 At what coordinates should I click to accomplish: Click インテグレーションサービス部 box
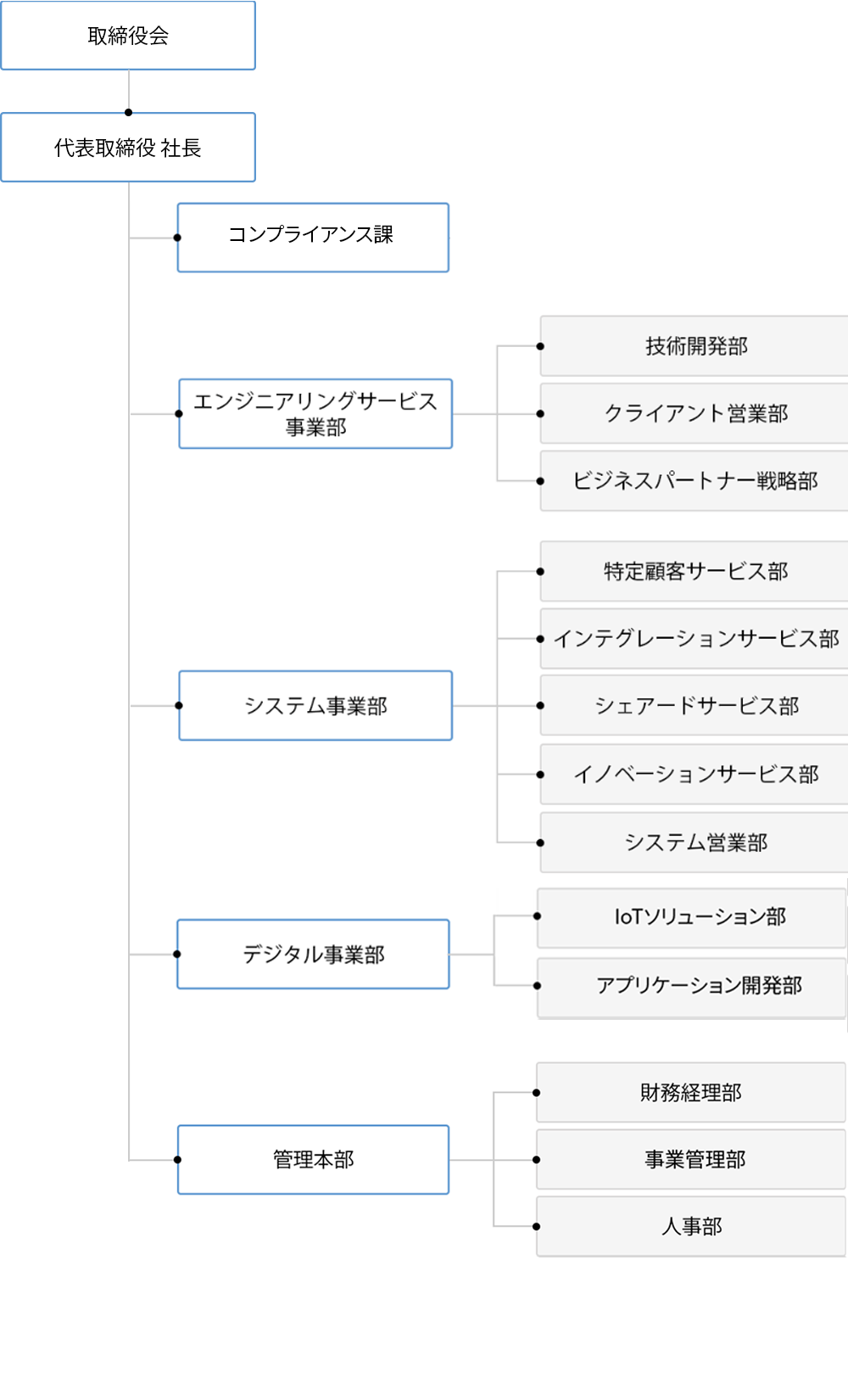695,639
